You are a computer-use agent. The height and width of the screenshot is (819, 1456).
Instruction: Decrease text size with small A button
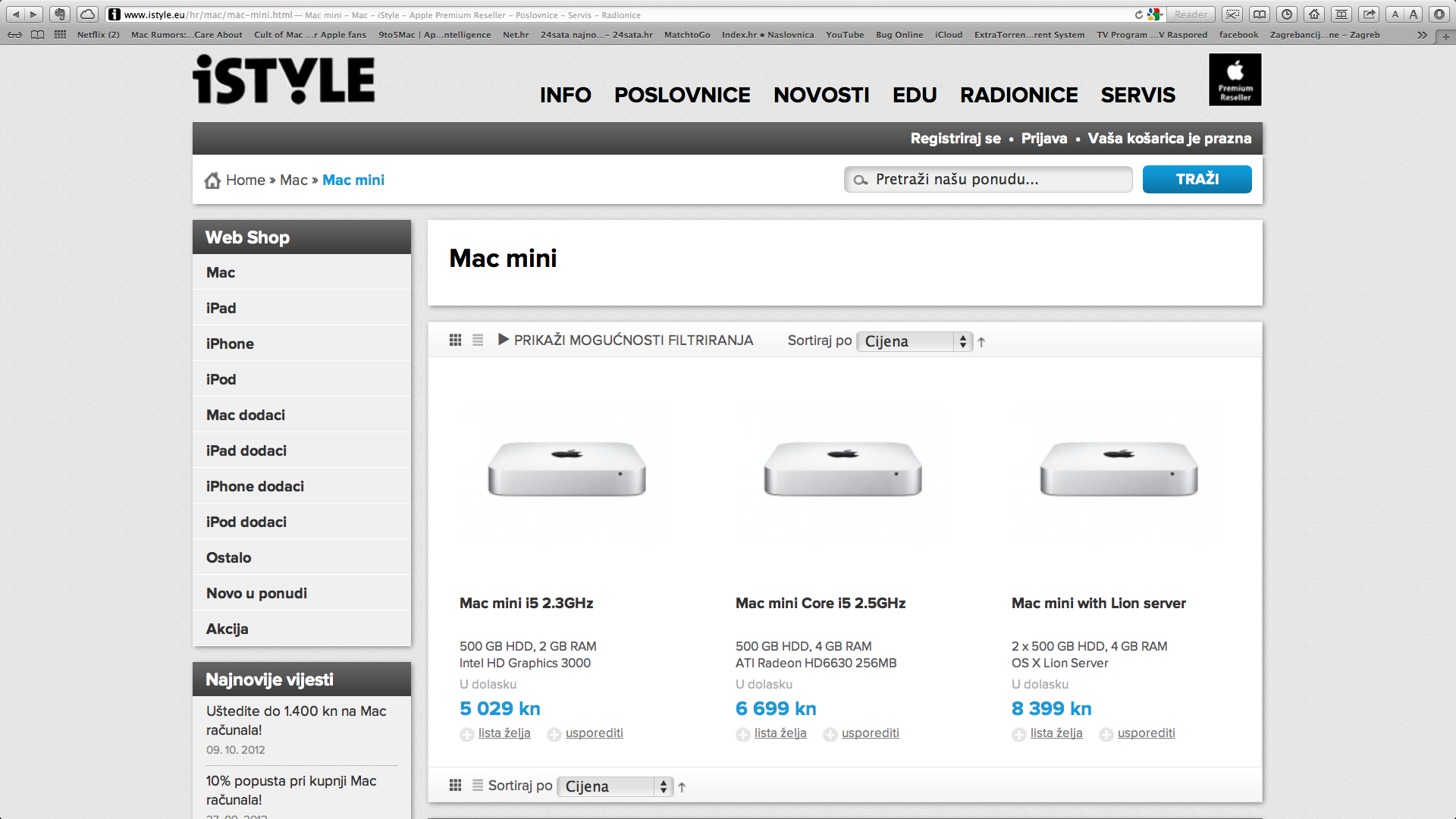pyautogui.click(x=1395, y=14)
